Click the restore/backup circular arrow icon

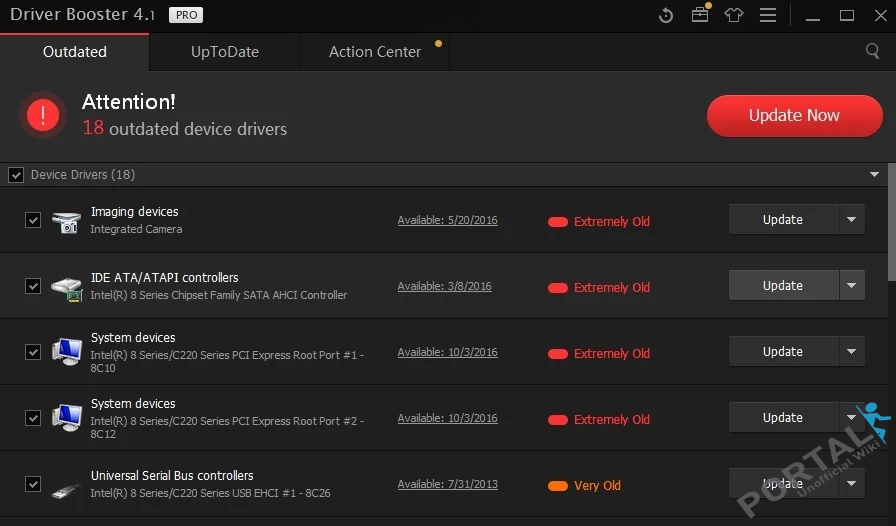pos(666,15)
